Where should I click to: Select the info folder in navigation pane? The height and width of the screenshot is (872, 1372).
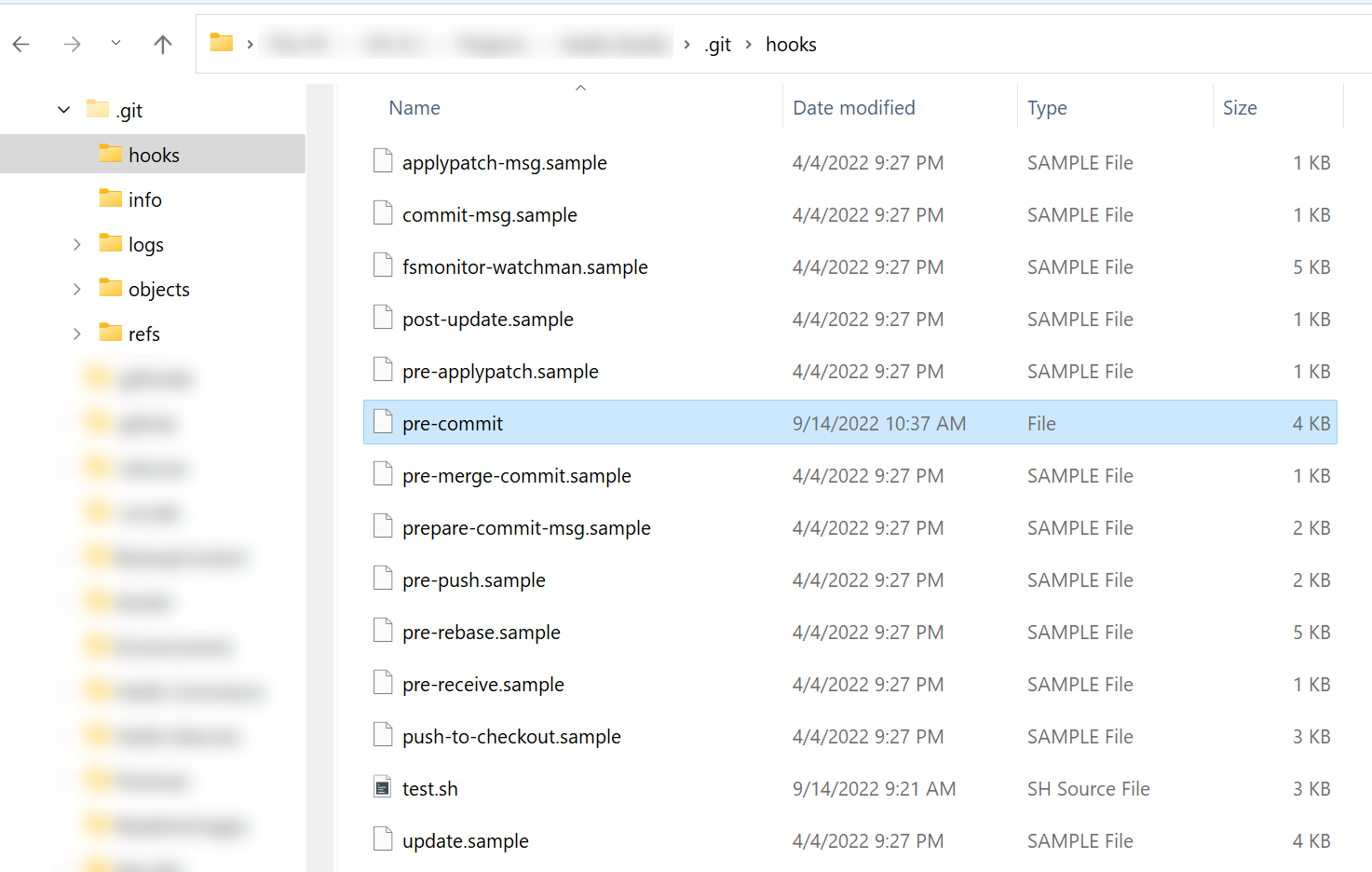pos(144,199)
